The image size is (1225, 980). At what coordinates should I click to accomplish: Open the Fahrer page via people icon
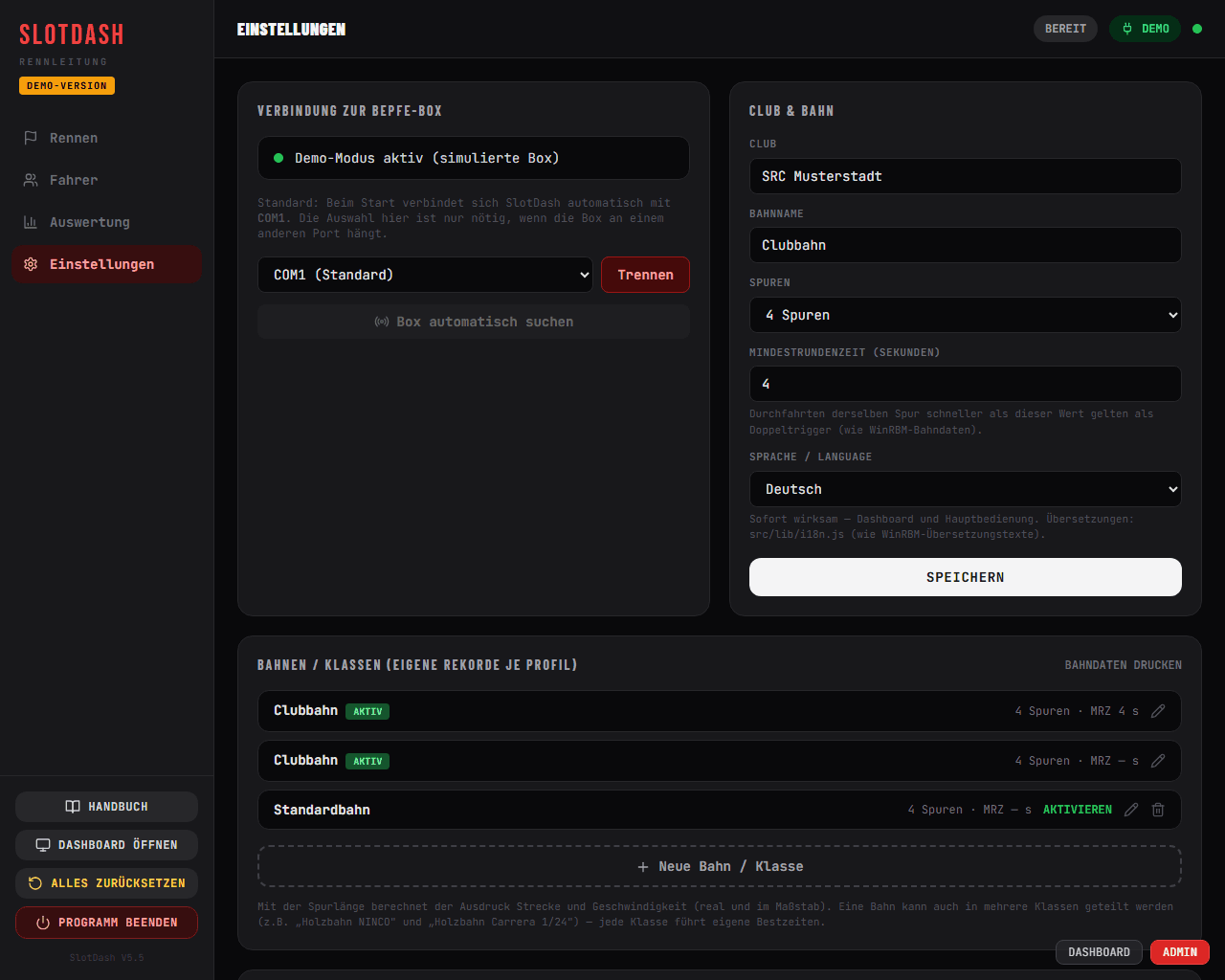click(31, 180)
